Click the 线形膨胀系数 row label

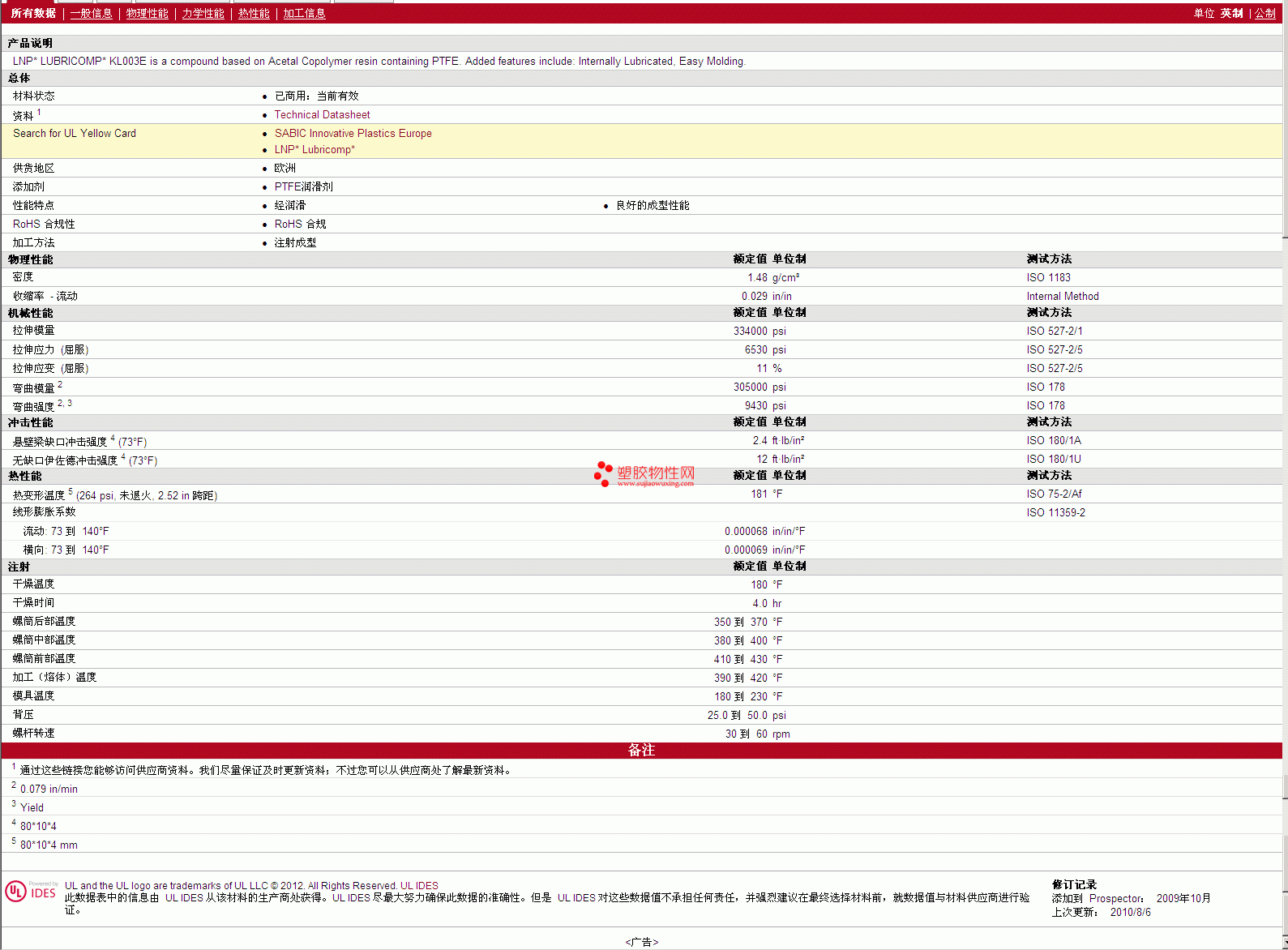[45, 512]
